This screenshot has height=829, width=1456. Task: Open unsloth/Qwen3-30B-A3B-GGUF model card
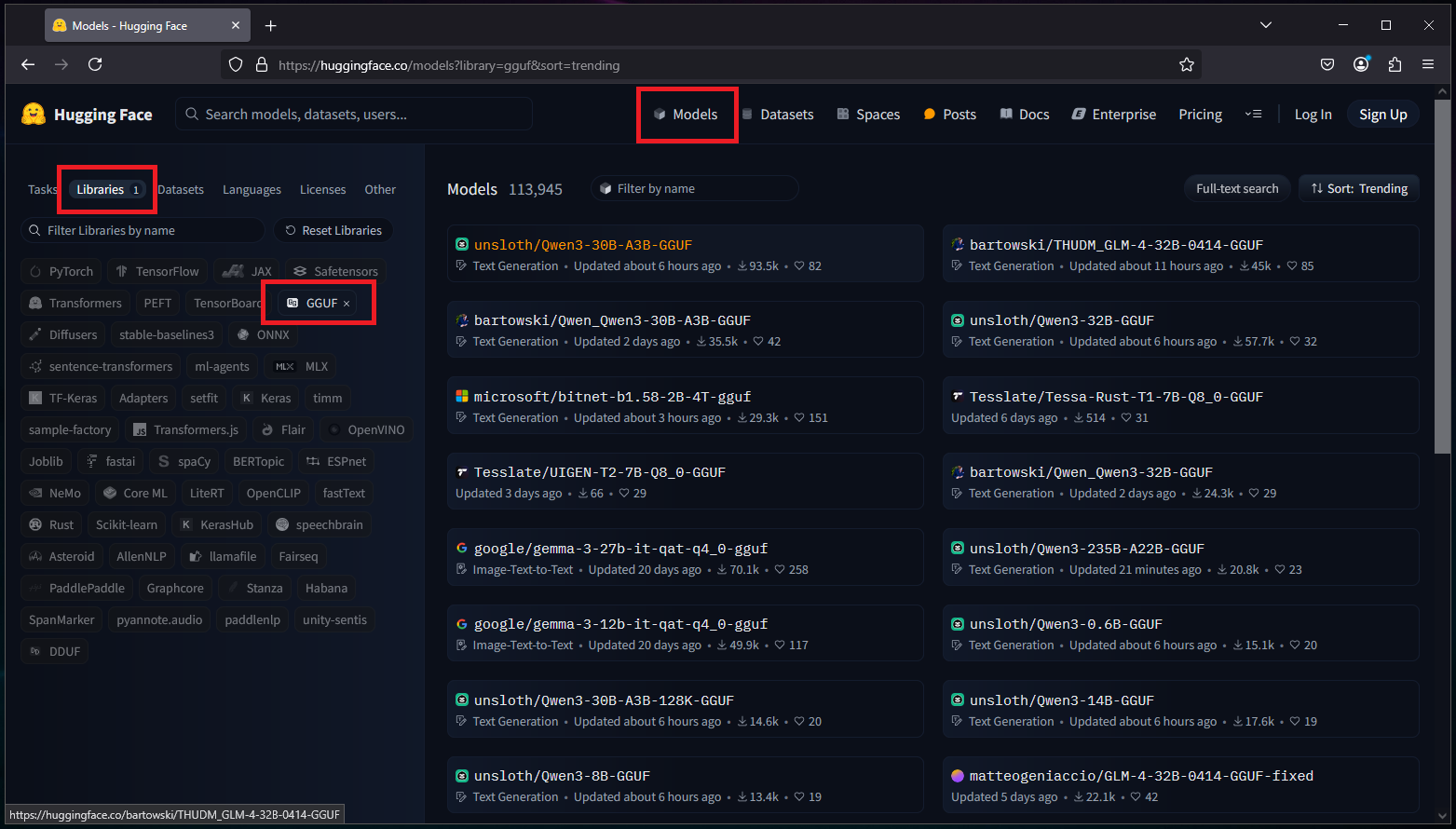[685, 255]
